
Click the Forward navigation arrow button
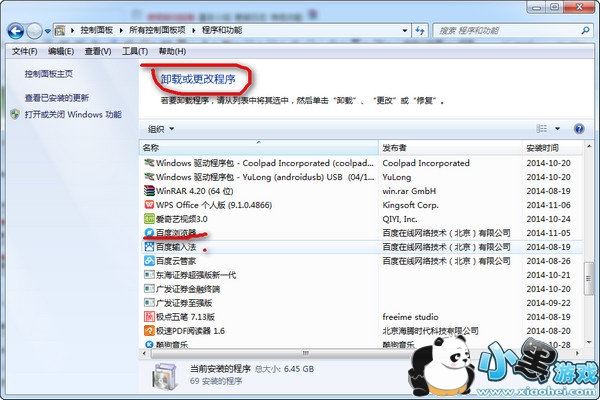click(x=34, y=31)
